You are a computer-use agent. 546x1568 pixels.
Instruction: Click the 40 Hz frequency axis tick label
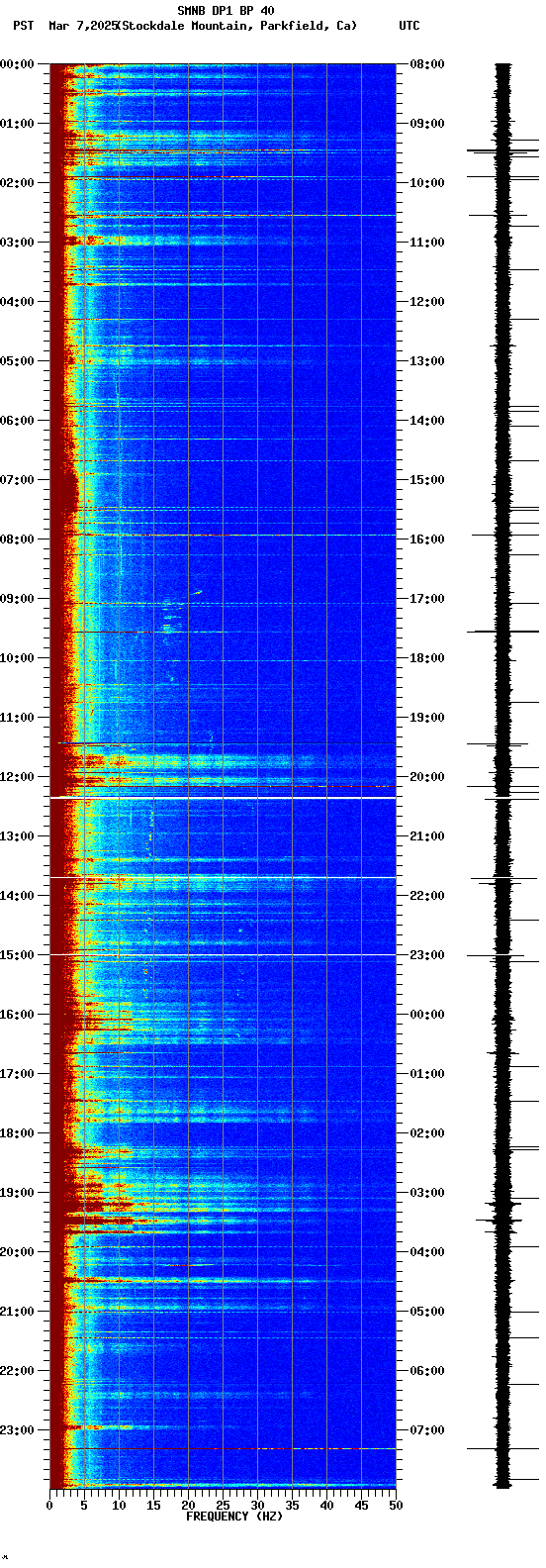(x=326, y=1506)
